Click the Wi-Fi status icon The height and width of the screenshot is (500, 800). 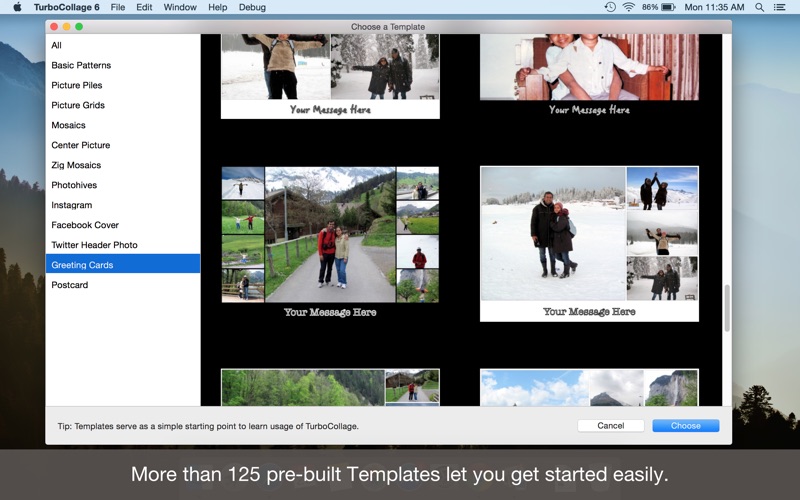point(629,7)
